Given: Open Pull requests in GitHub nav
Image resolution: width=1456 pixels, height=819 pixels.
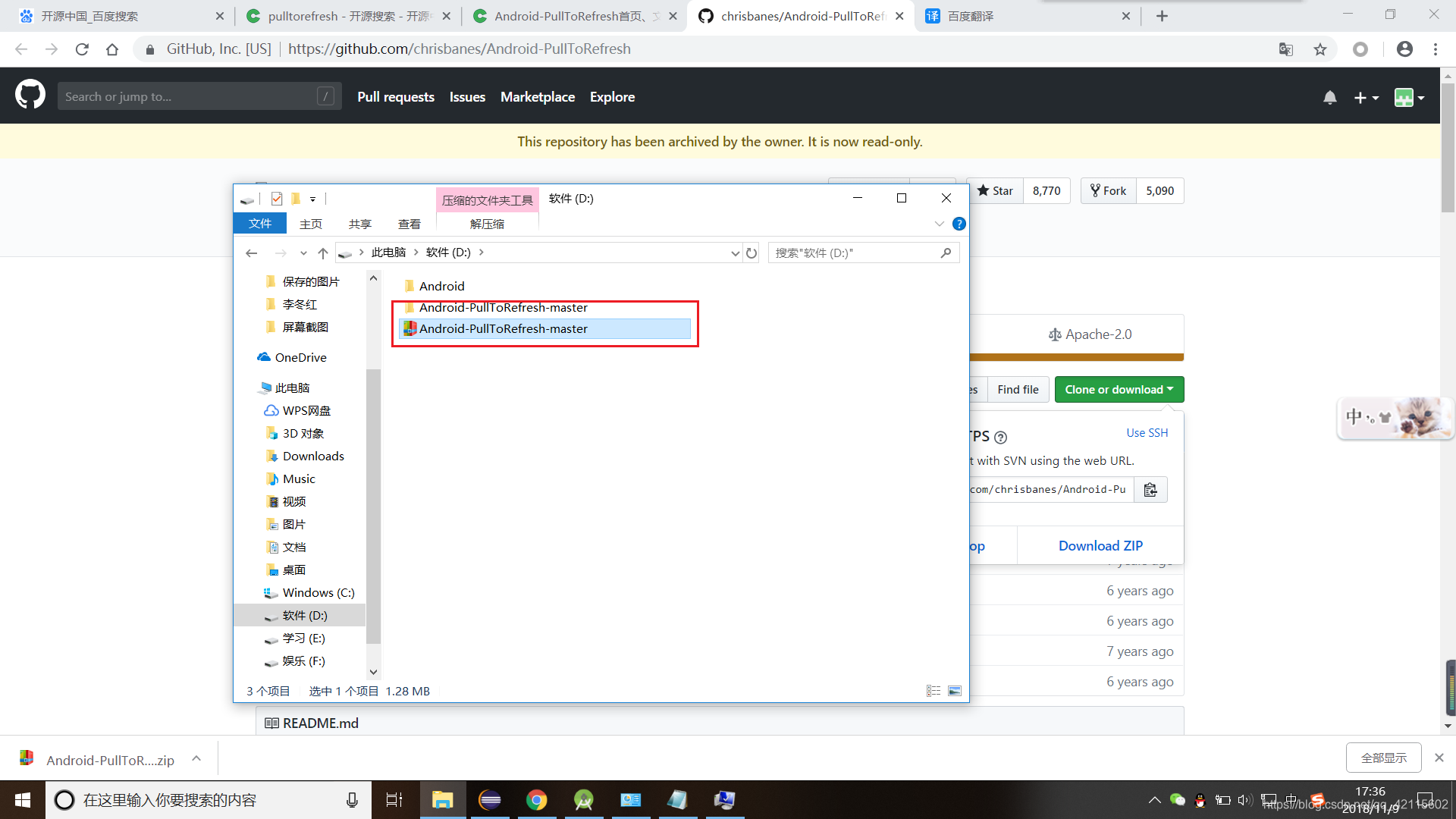Looking at the screenshot, I should tap(396, 97).
